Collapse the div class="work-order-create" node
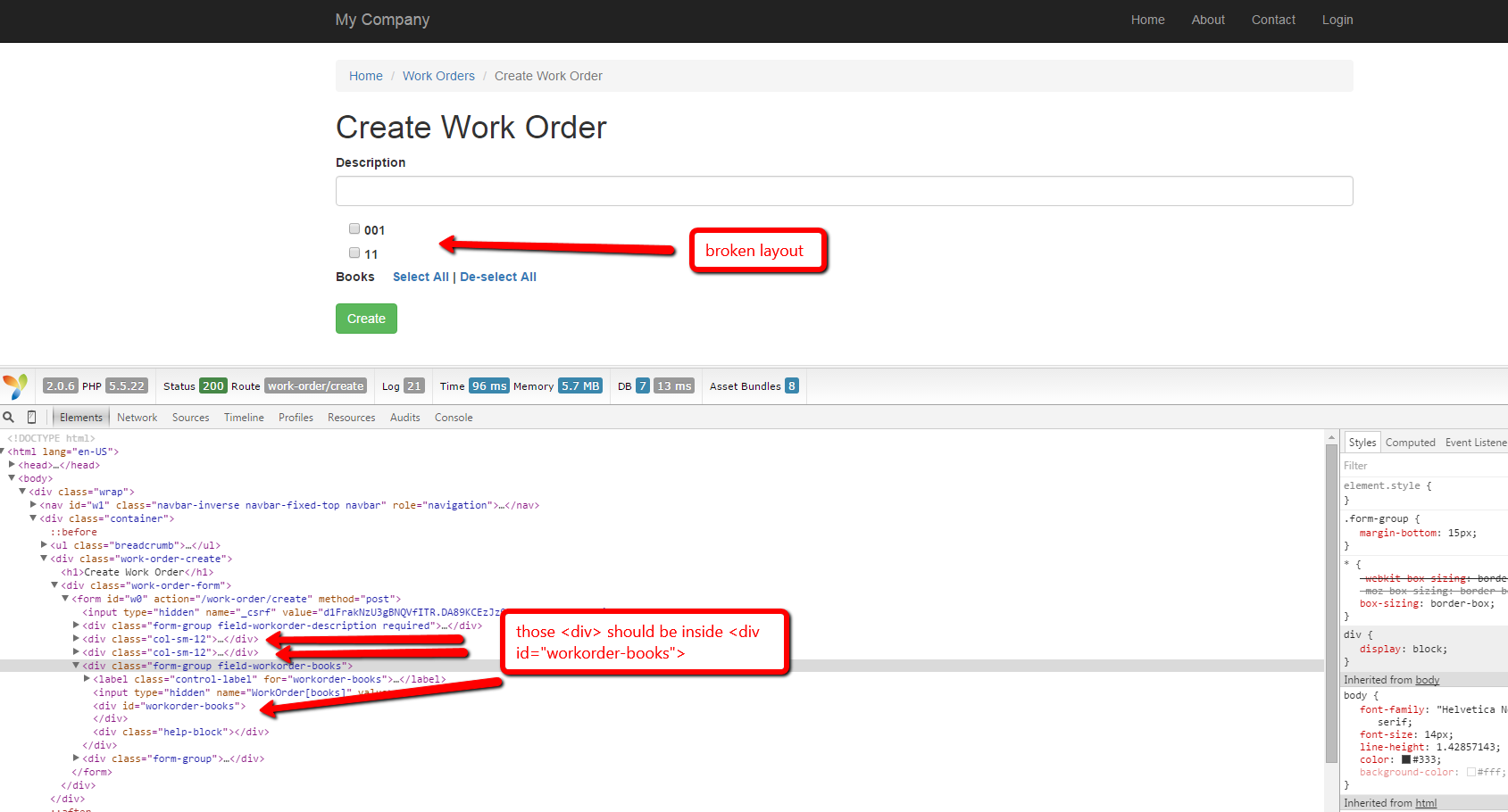1508x812 pixels. (44, 559)
